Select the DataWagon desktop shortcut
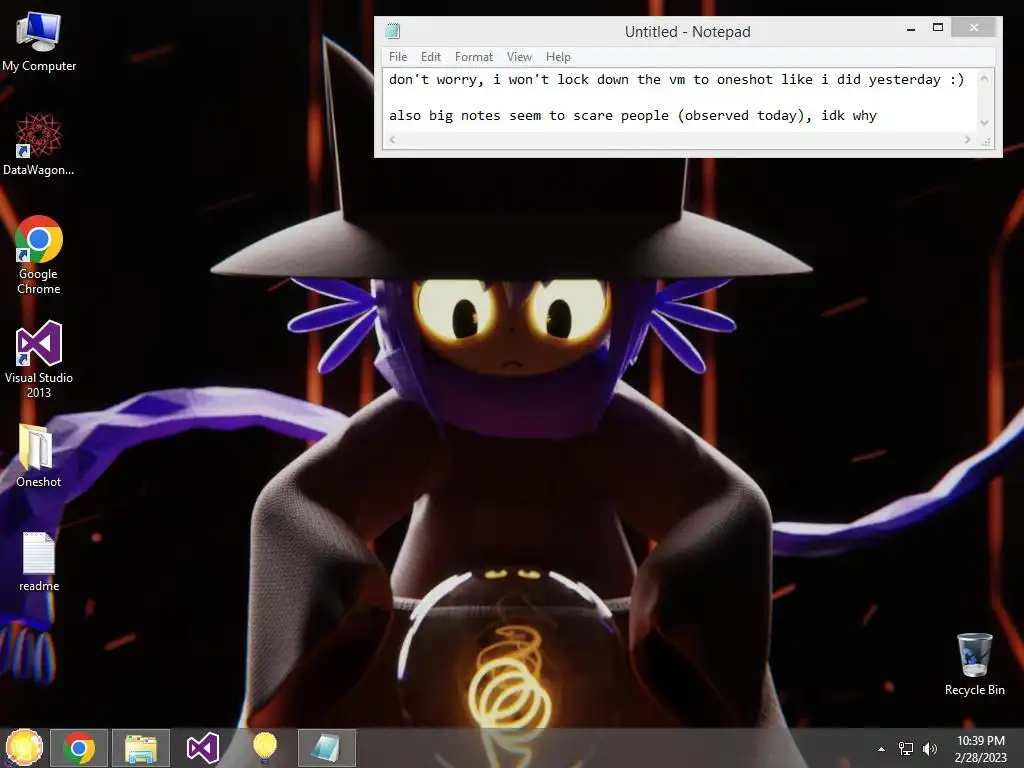The height and width of the screenshot is (768, 1024). pos(39,144)
